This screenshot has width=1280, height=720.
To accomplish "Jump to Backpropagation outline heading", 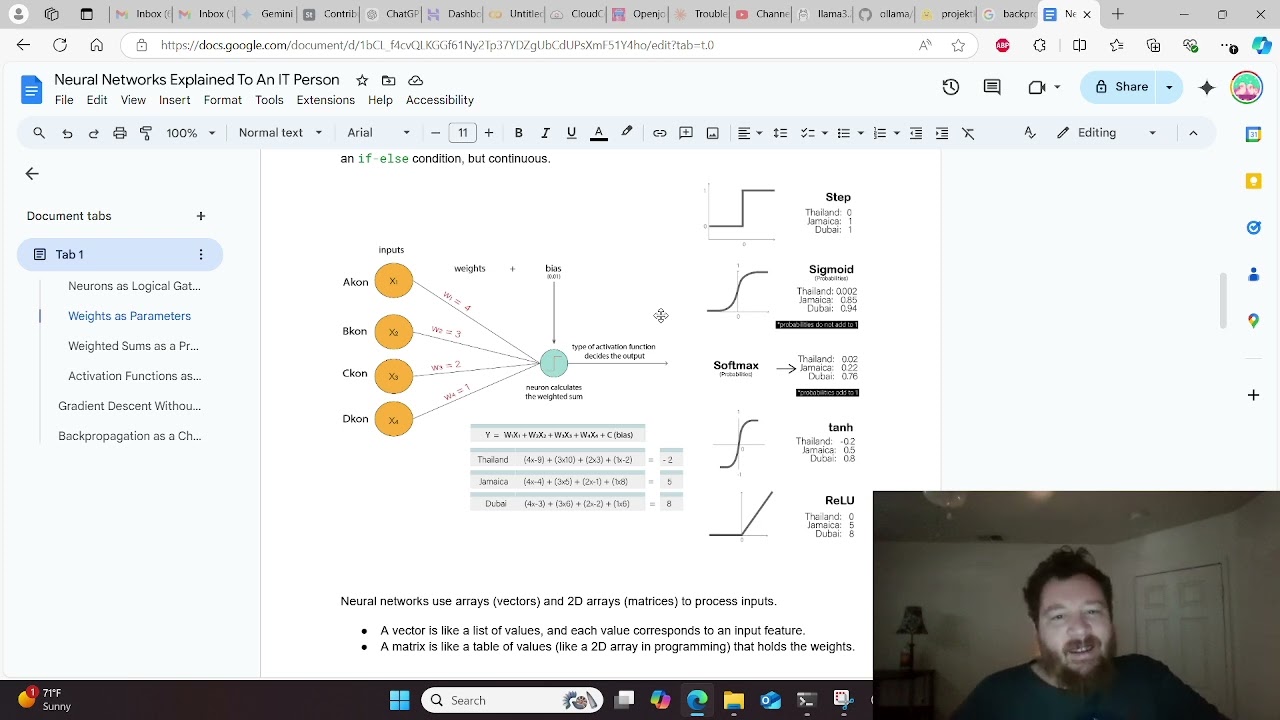I will tap(129, 436).
